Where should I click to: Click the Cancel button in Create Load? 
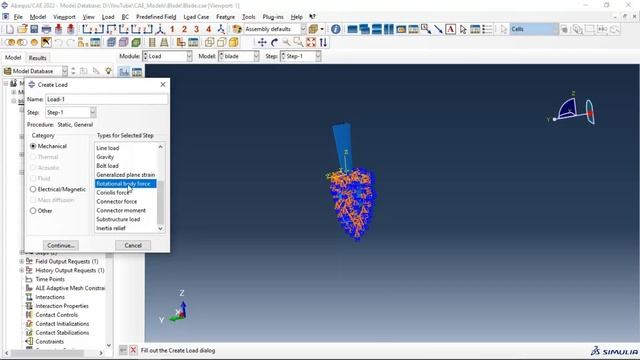133,245
